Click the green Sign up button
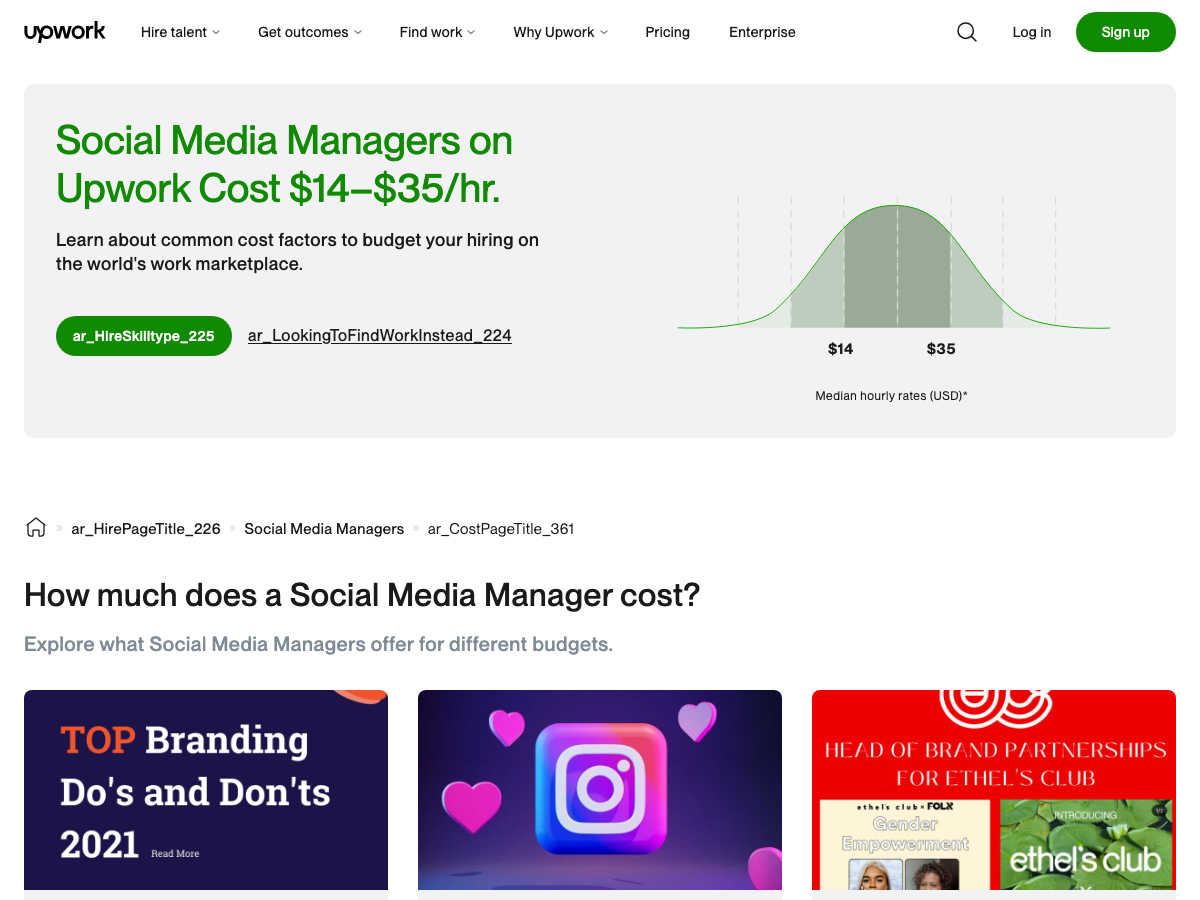This screenshot has width=1200, height=900. click(x=1126, y=32)
